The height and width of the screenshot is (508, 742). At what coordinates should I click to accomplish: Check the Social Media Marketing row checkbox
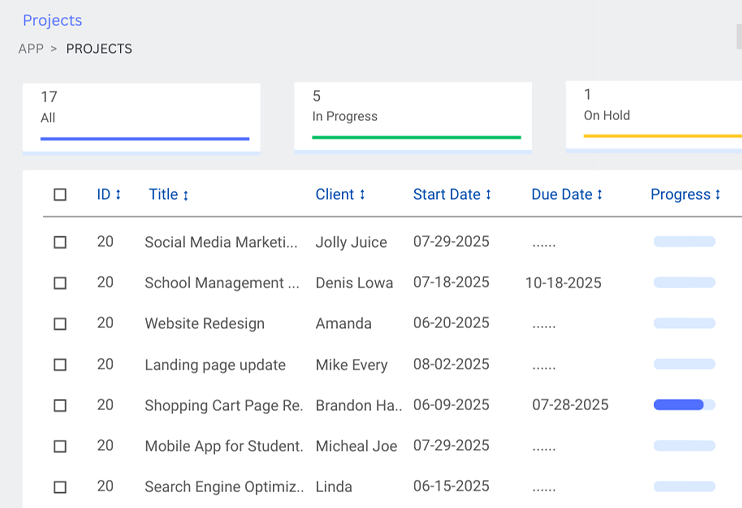60,242
